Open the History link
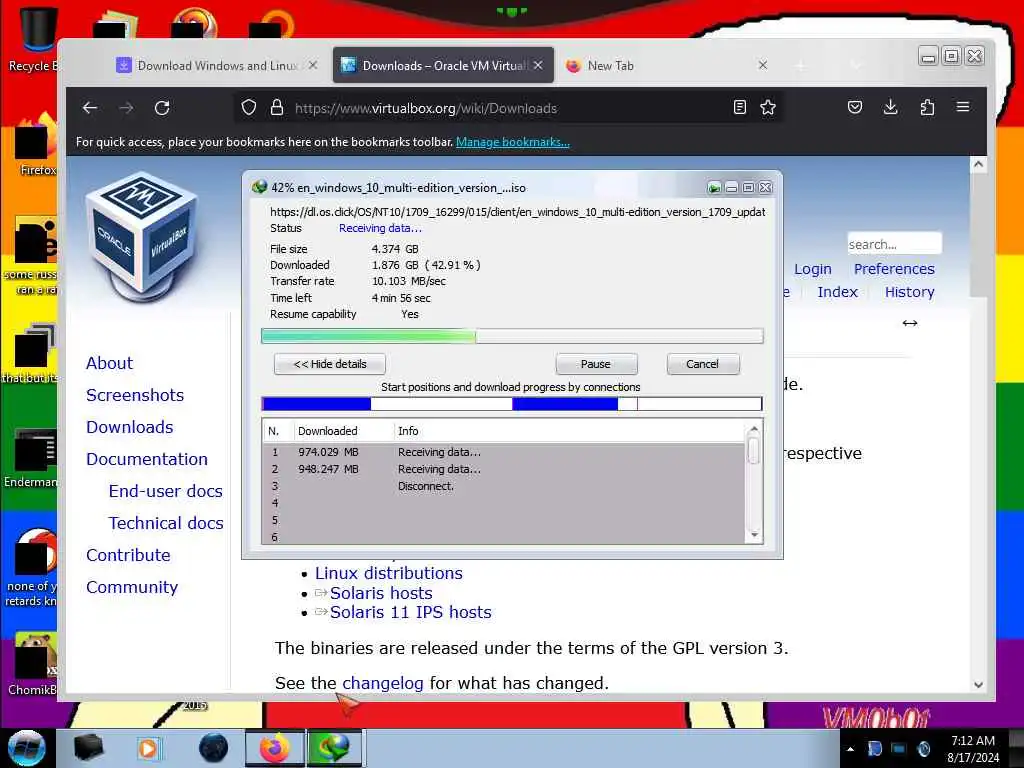1024x768 pixels. click(x=909, y=292)
